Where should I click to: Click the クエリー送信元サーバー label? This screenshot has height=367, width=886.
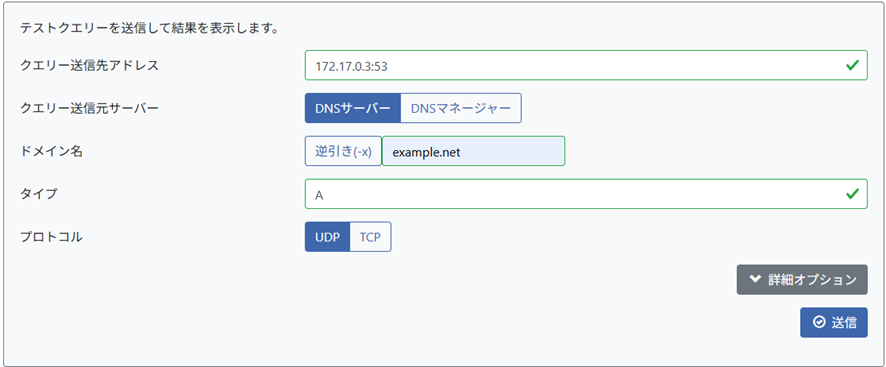point(89,108)
